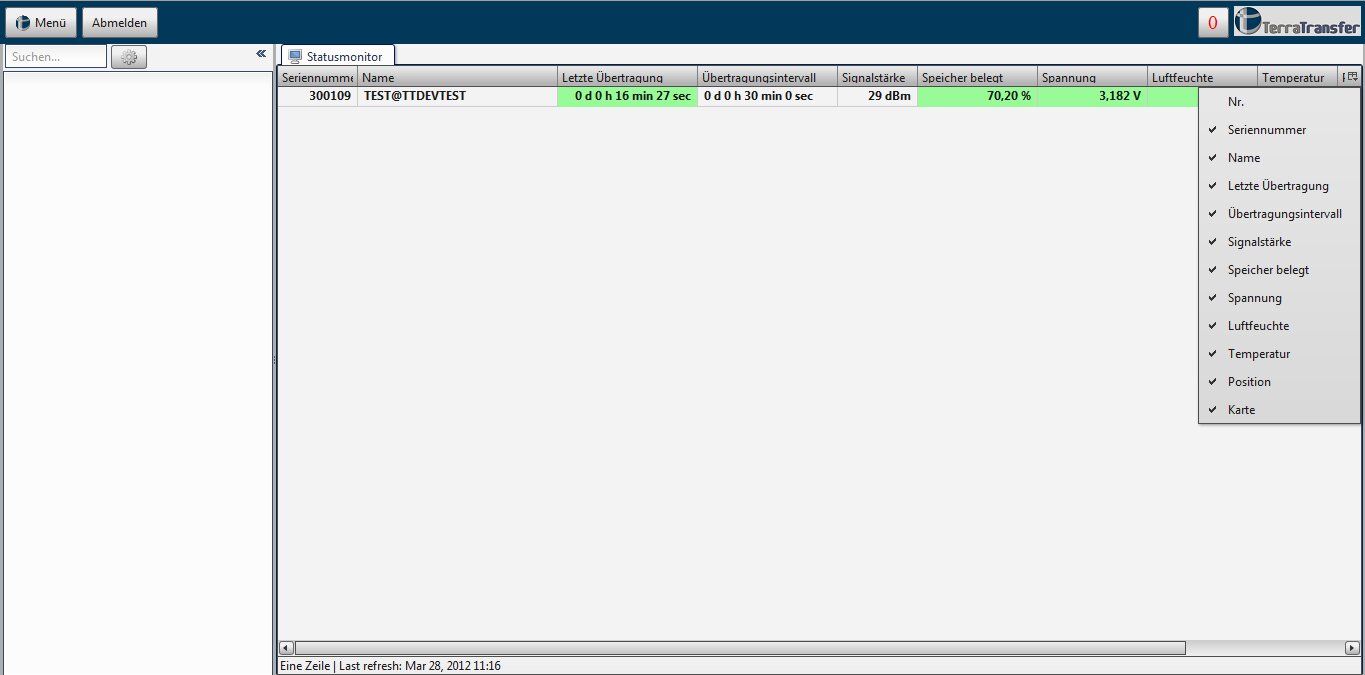
Task: Toggle Temperatur in column menu
Action: coord(1279,354)
